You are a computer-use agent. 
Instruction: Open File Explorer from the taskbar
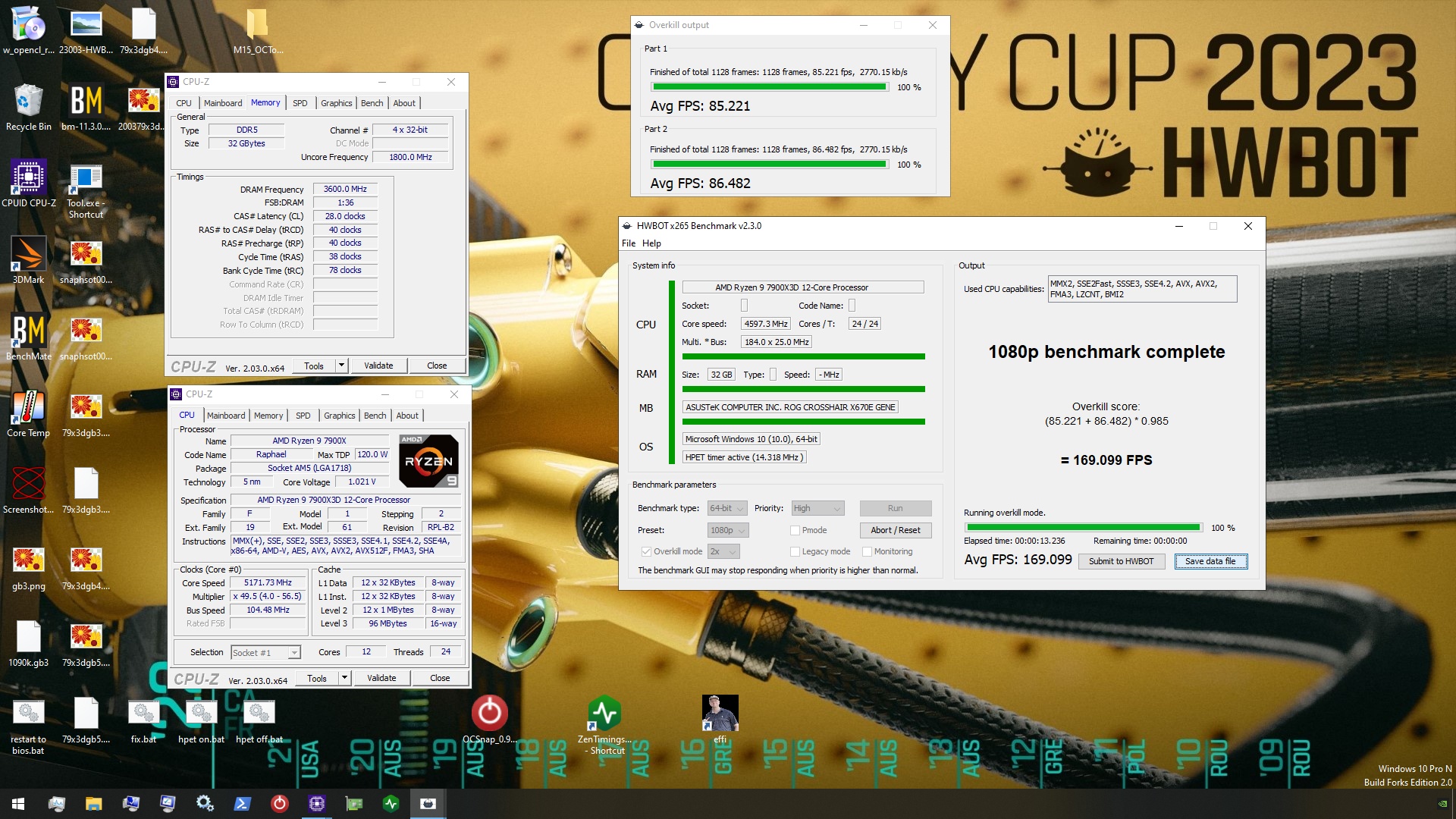coord(93,804)
